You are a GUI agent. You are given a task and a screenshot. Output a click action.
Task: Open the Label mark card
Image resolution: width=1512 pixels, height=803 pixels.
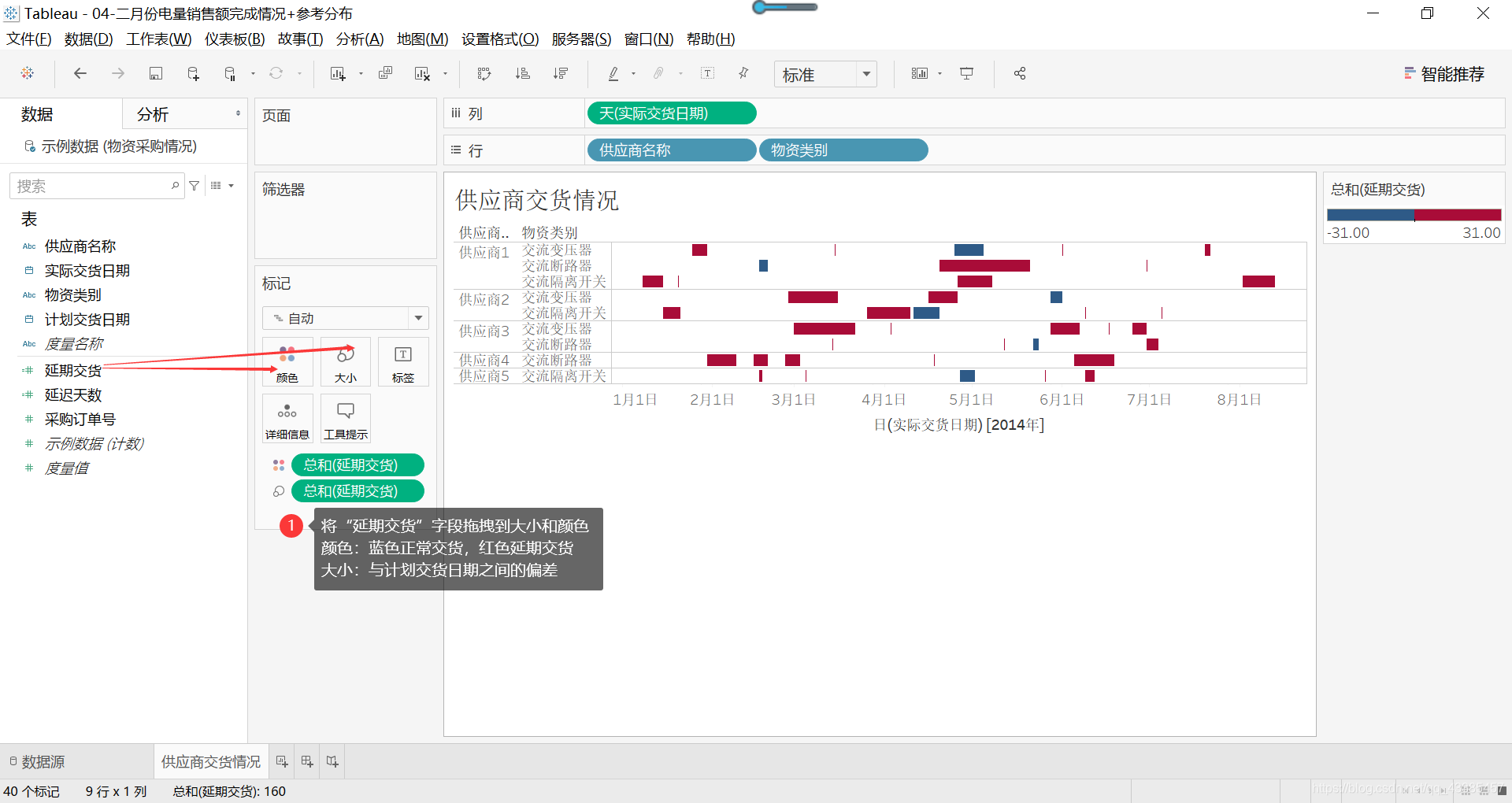(403, 362)
